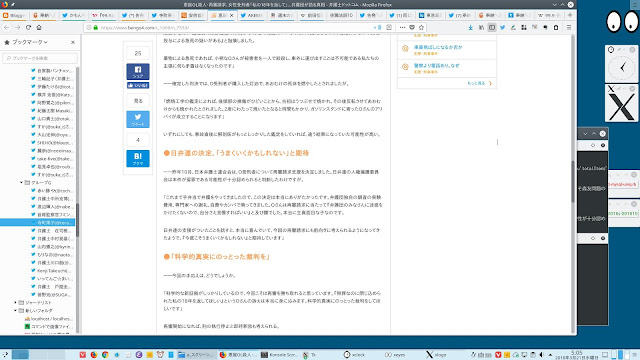Click the xlogo window X logo

point(622,107)
